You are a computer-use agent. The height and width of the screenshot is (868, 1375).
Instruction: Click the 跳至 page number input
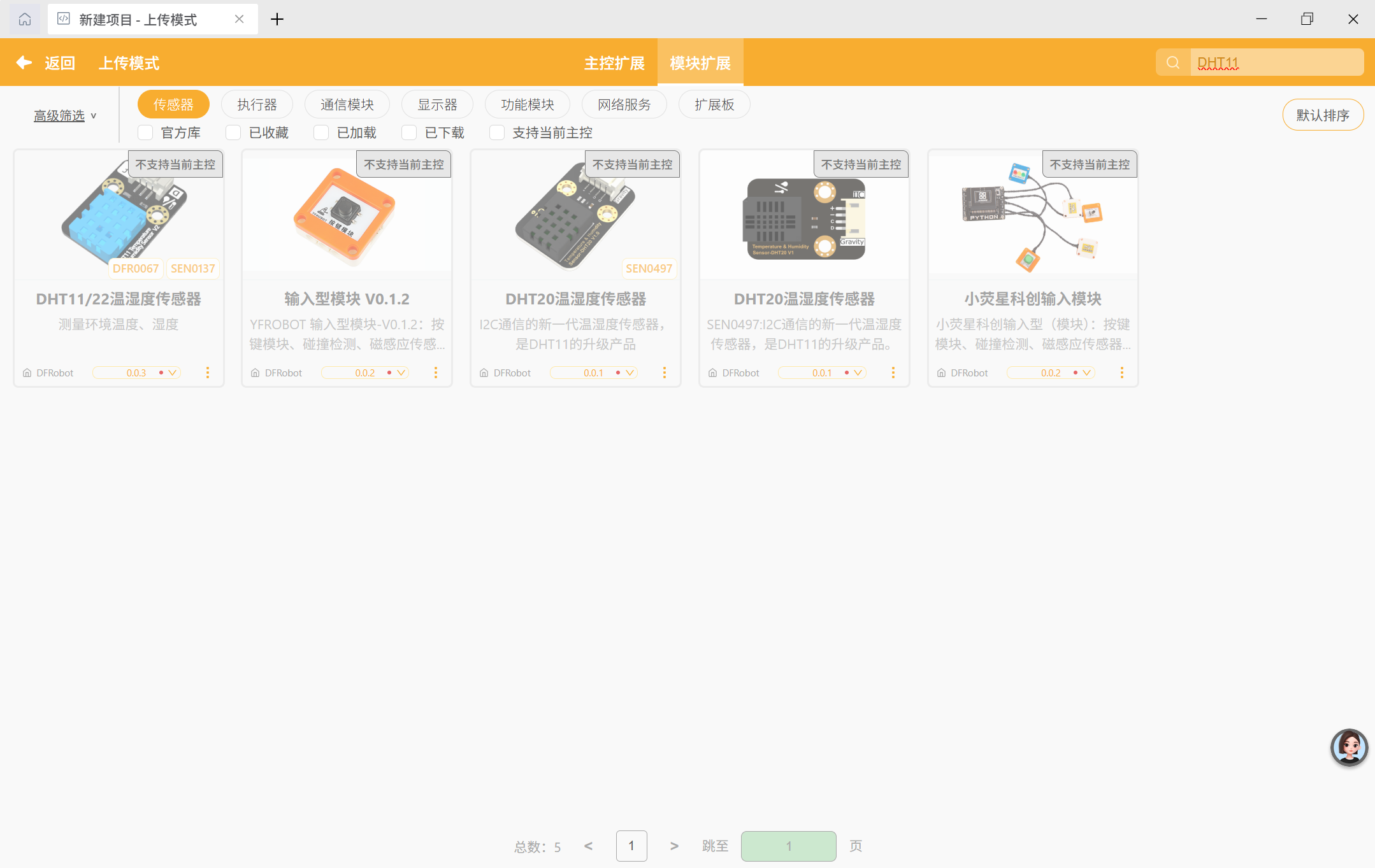(x=789, y=846)
